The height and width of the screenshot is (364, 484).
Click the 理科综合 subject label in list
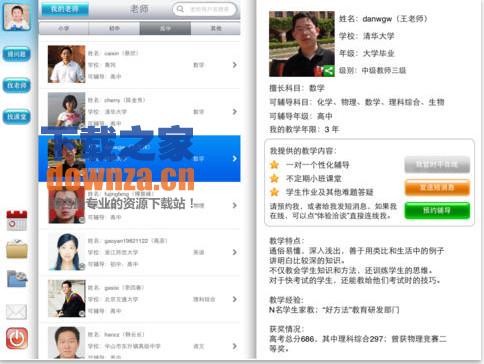pos(204,299)
